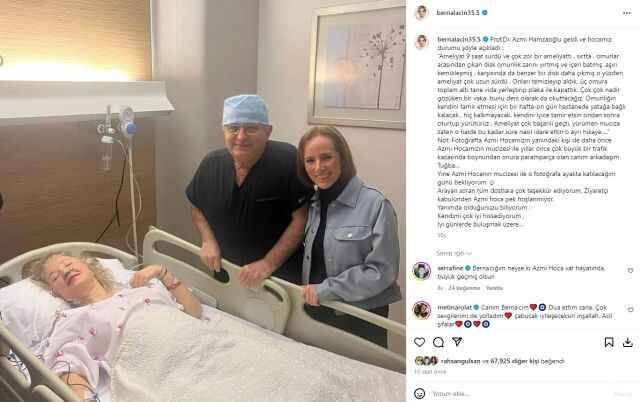
Task: Download the post using the download arrow icon
Action: pyautogui.click(x=628, y=342)
